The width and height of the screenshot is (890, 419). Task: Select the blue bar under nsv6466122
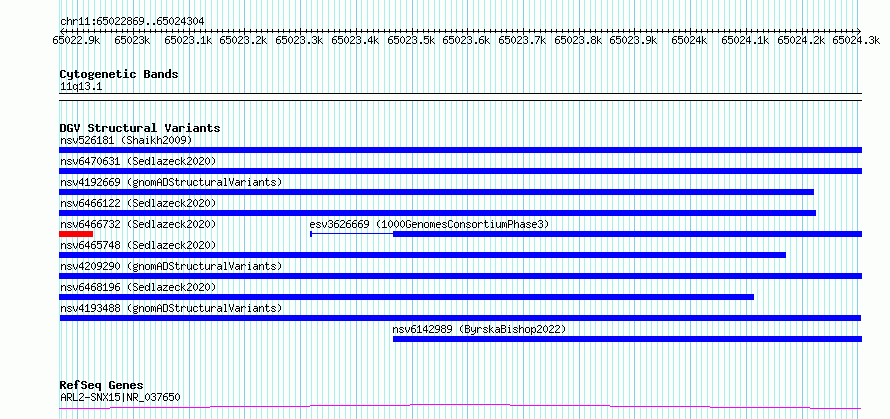pyautogui.click(x=438, y=213)
